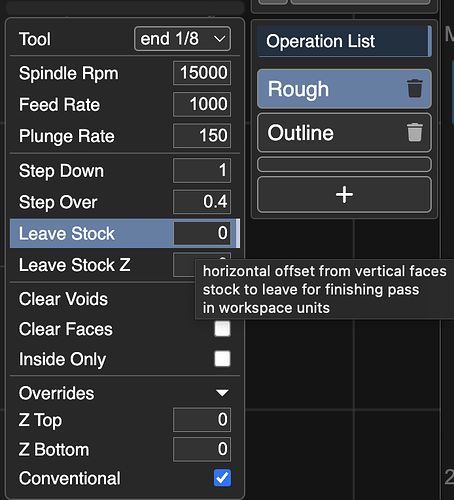
Task: Toggle the Conventional checkbox
Action: click(x=222, y=478)
